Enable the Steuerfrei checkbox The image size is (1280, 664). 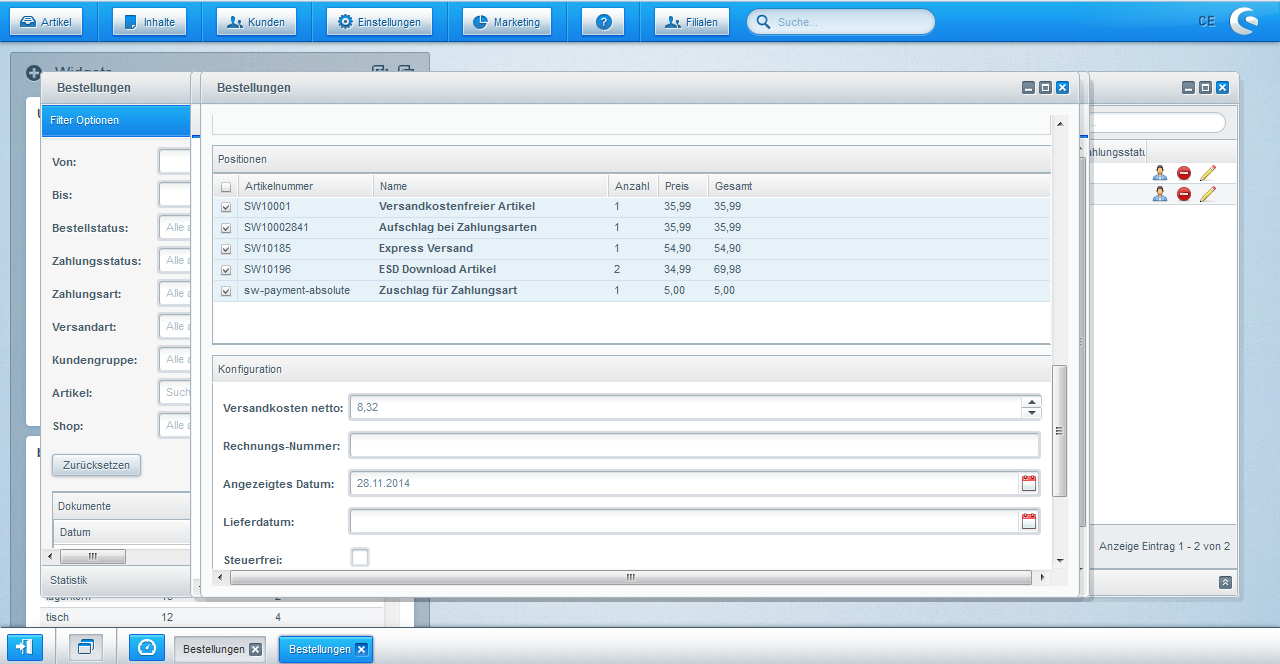point(360,557)
